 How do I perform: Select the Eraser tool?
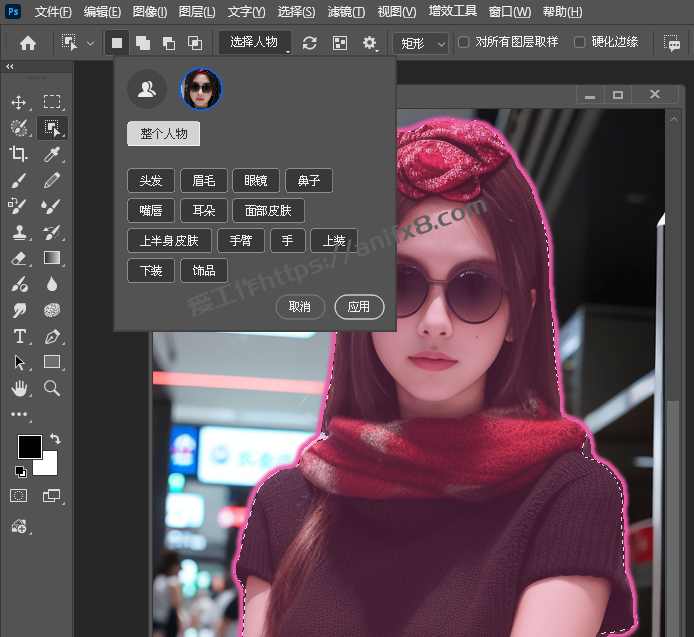coord(18,258)
